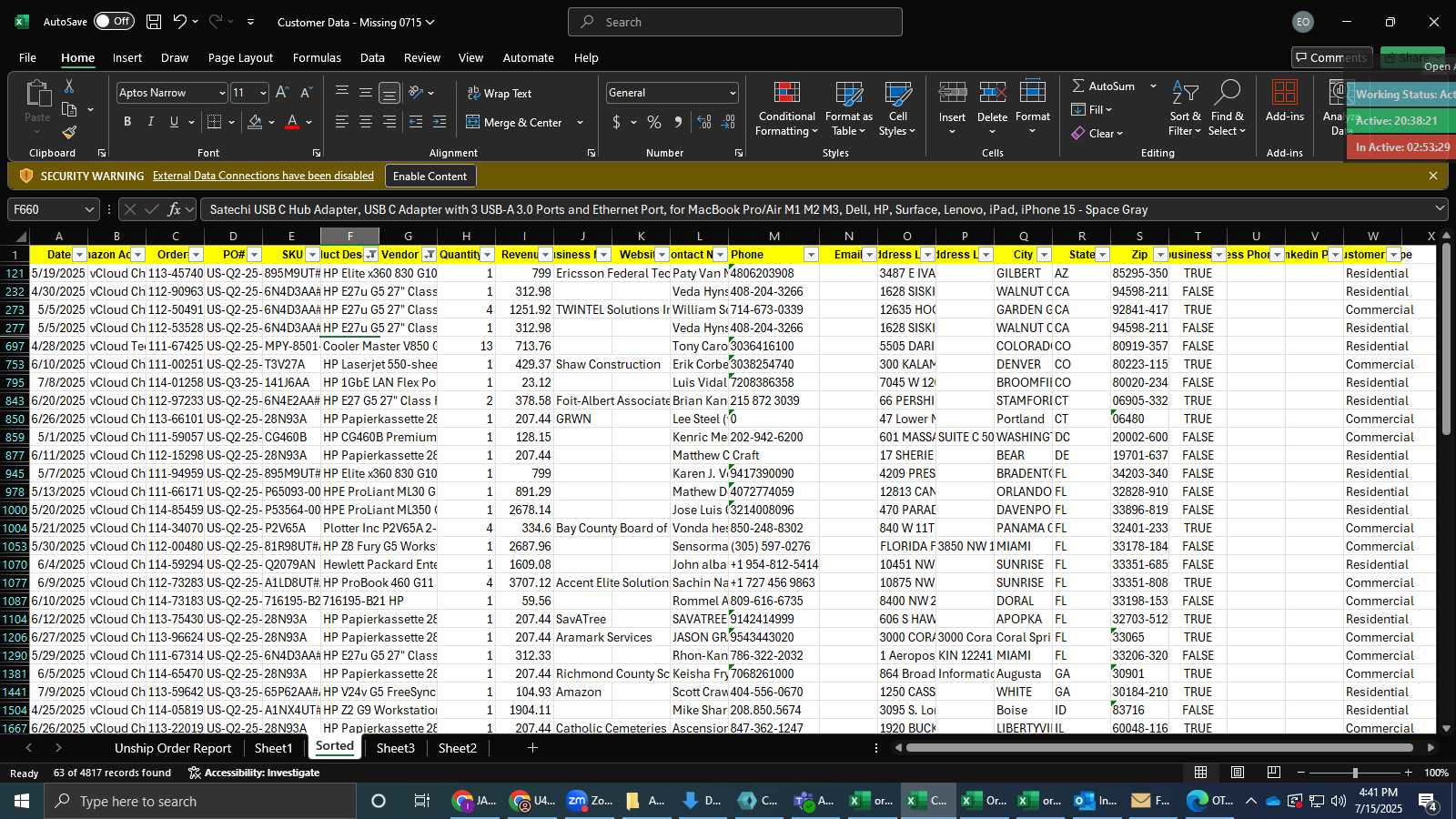Image resolution: width=1456 pixels, height=819 pixels.
Task: Decrease font size with the small A icon
Action: (306, 93)
